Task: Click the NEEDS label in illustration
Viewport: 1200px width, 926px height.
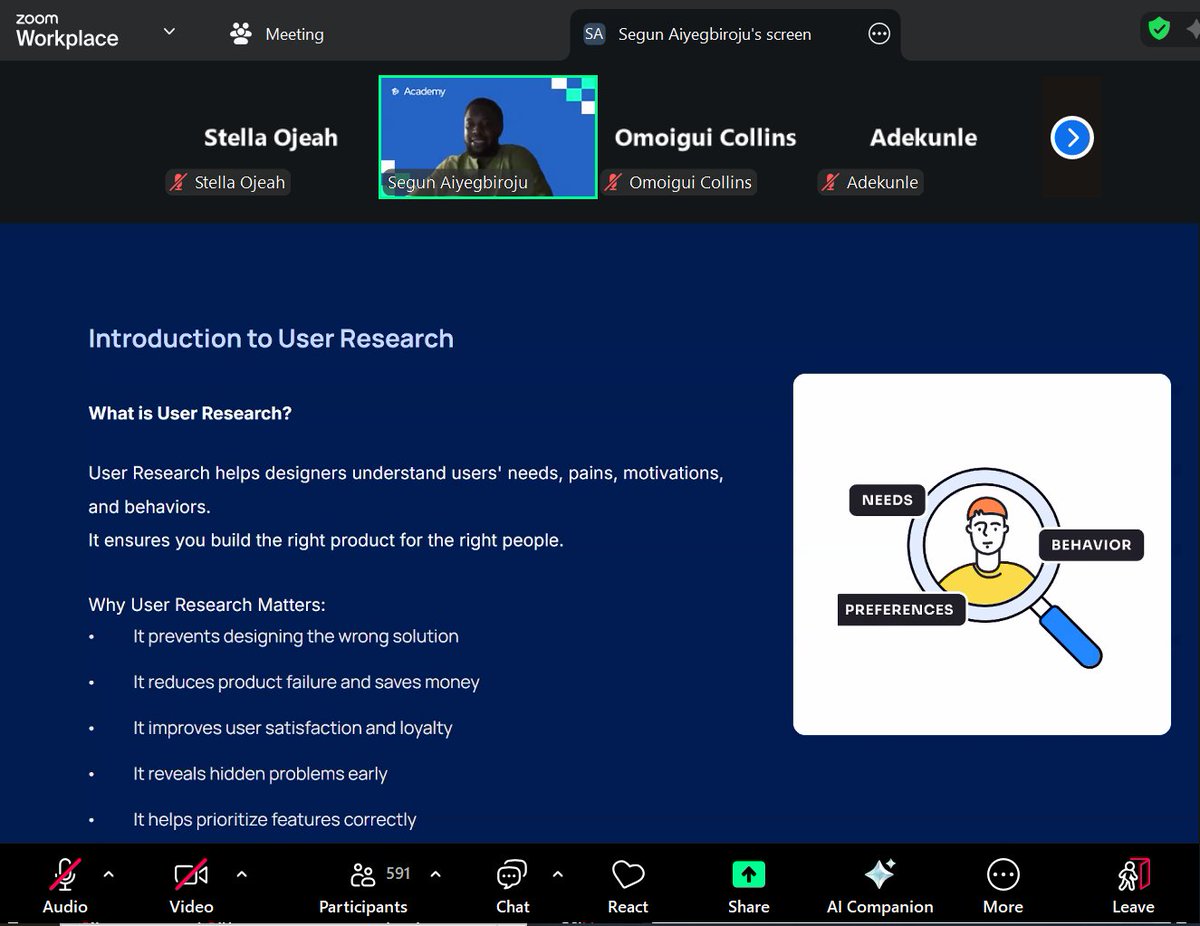Action: tap(887, 499)
